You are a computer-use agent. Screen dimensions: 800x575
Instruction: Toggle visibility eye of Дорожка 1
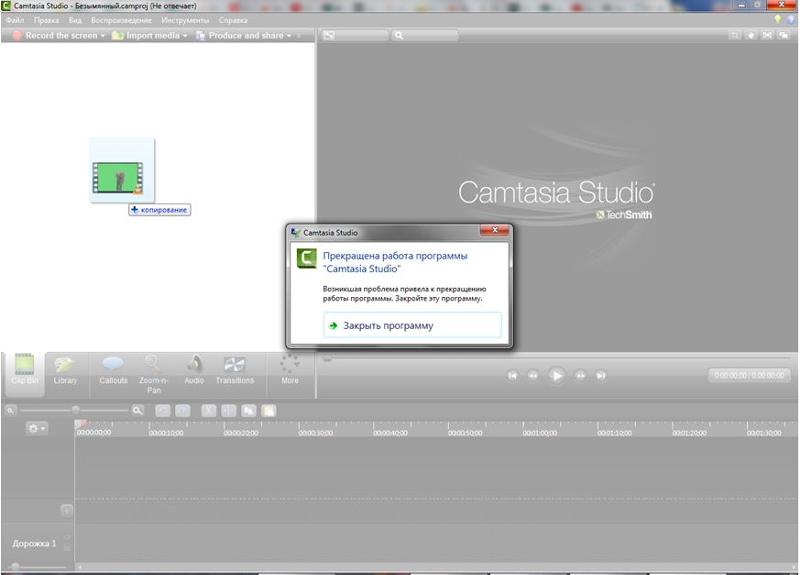67,538
